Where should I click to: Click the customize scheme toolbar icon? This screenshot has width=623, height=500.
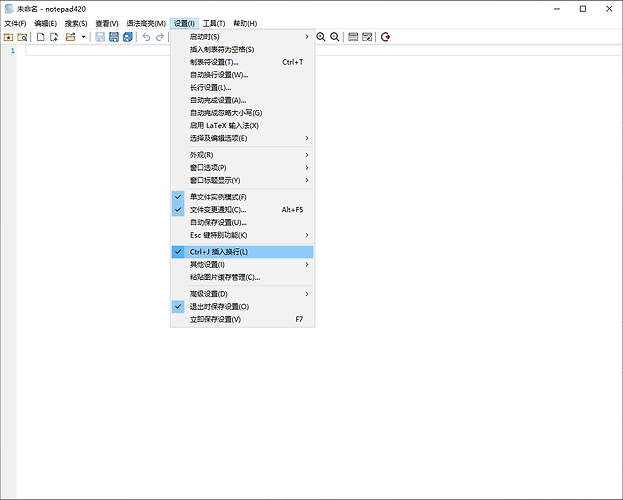tap(367, 37)
